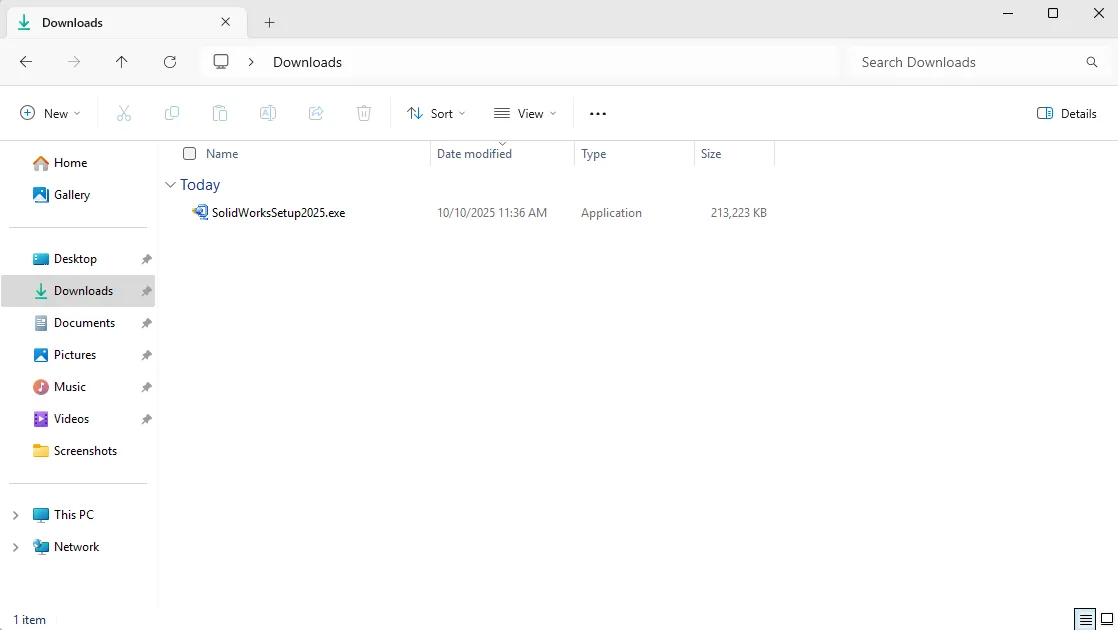The image size is (1118, 630).
Task: Open the View dropdown
Action: pyautogui.click(x=525, y=113)
